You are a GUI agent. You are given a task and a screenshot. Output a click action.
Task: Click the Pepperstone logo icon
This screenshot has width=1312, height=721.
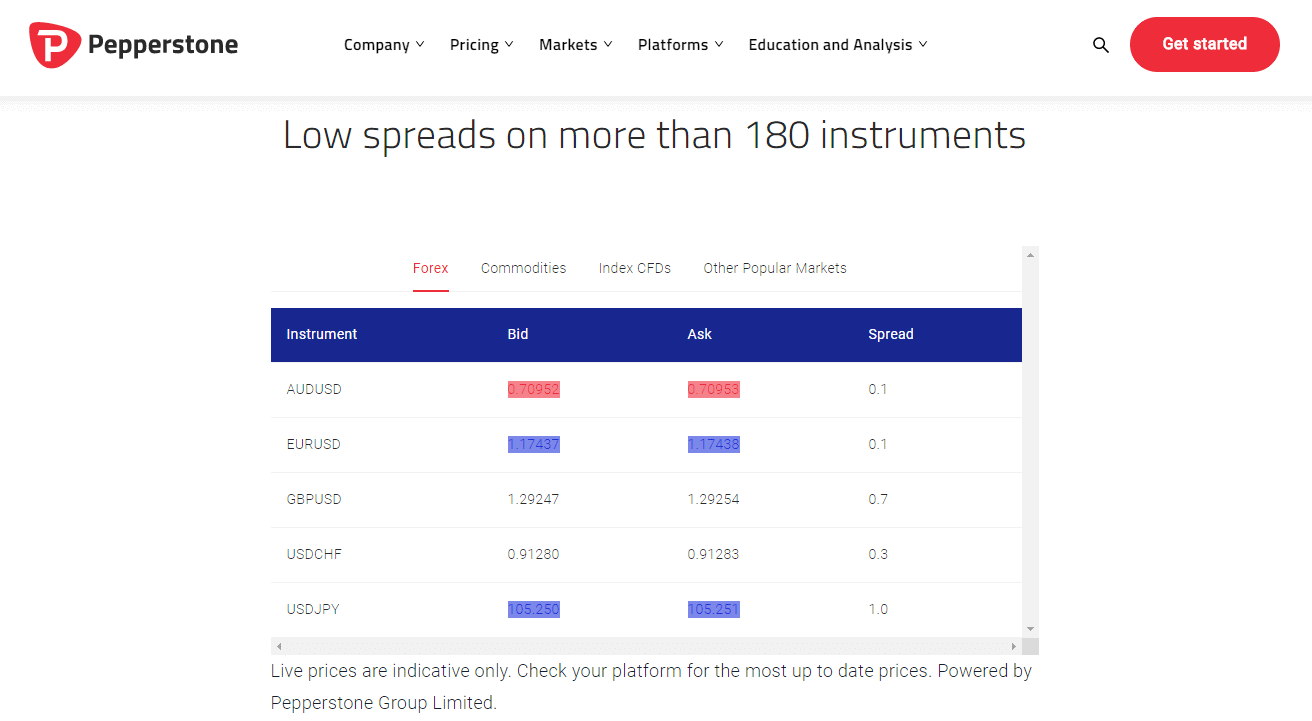point(55,45)
